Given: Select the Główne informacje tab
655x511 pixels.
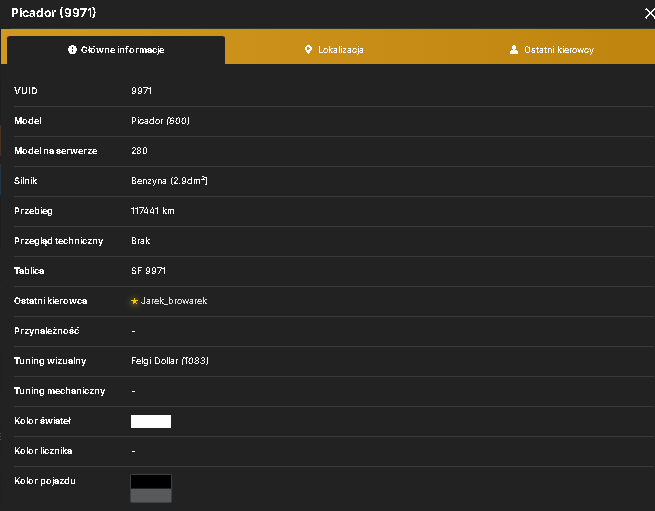Looking at the screenshot, I should point(116,50).
